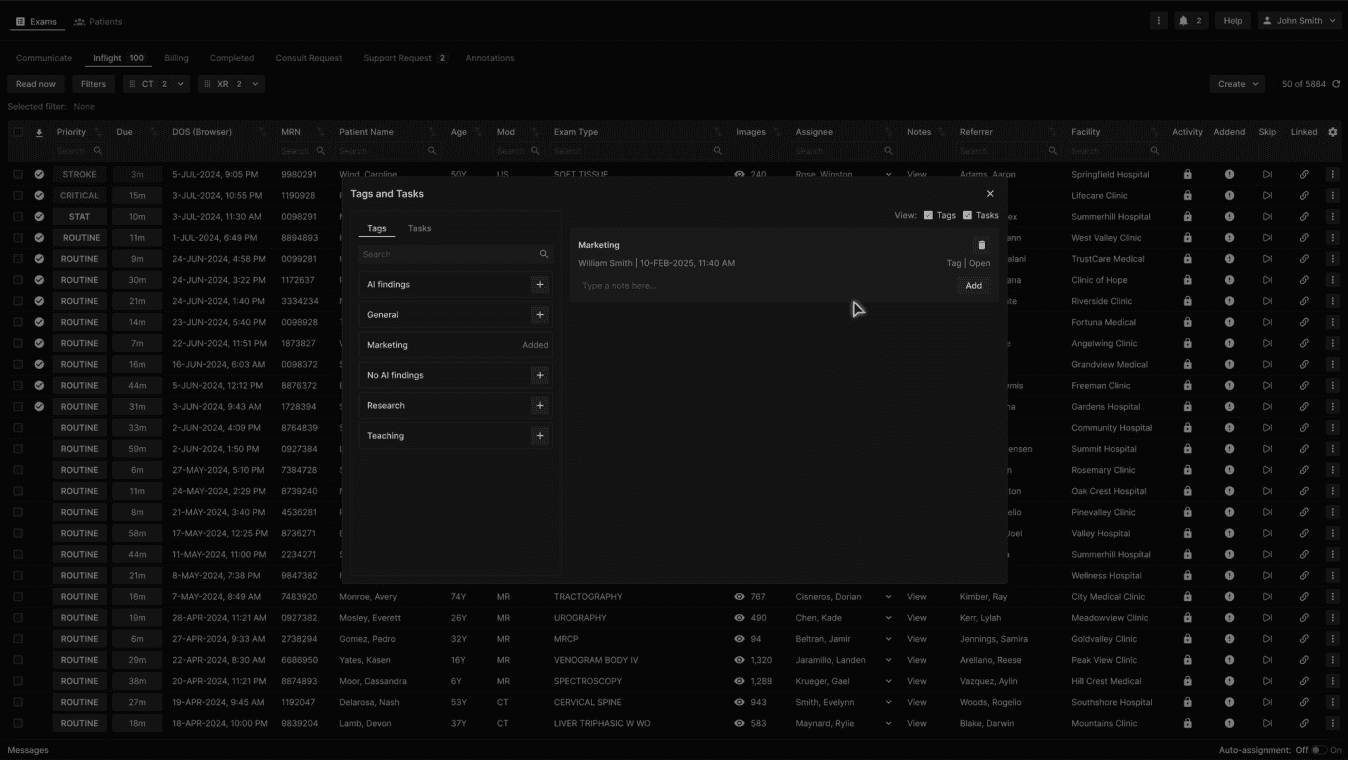The height and width of the screenshot is (760, 1348).
Task: View notes for Gomez, Pedro
Action: click(x=917, y=639)
